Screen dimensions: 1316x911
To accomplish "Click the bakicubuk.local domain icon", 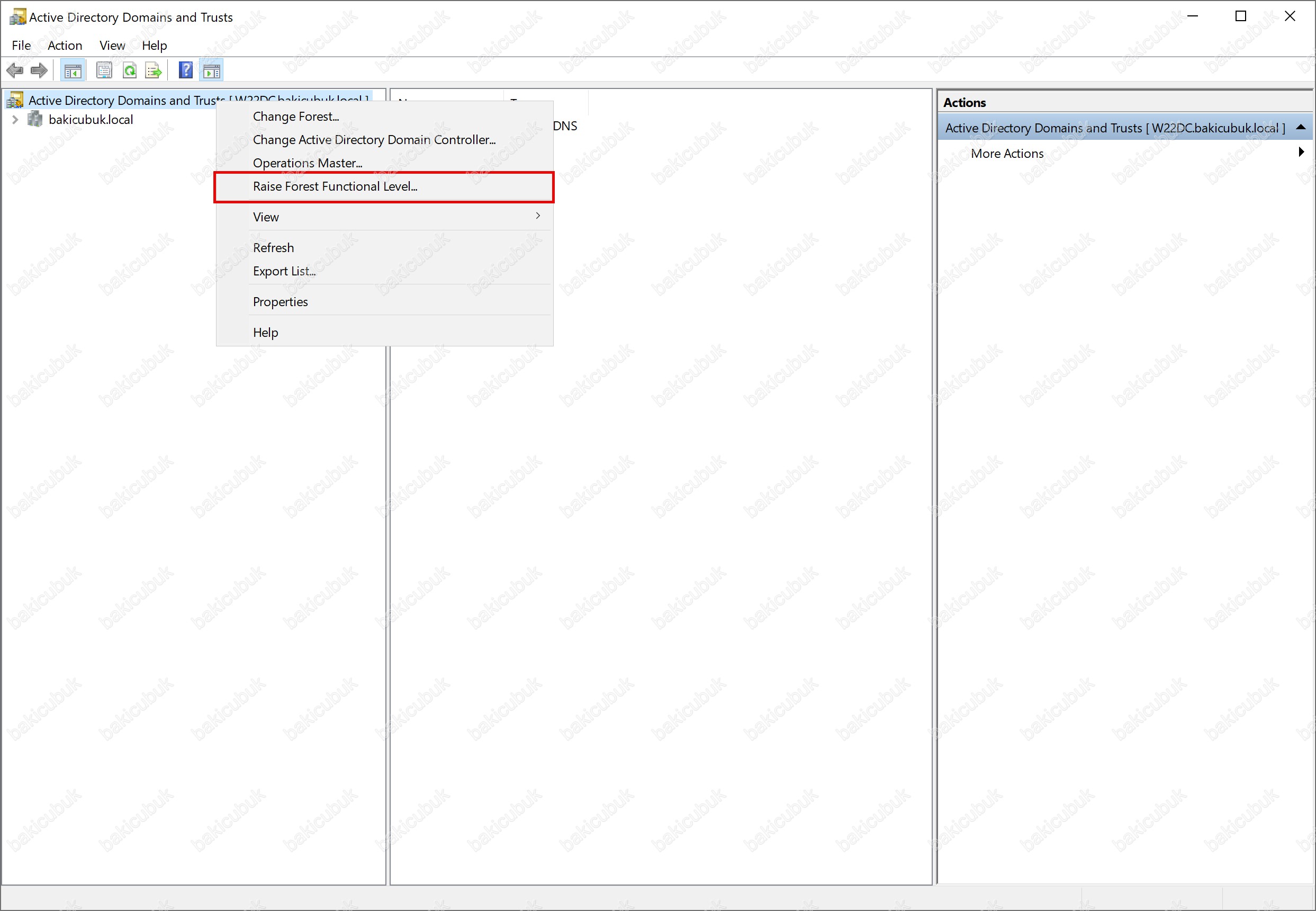I will [x=35, y=119].
